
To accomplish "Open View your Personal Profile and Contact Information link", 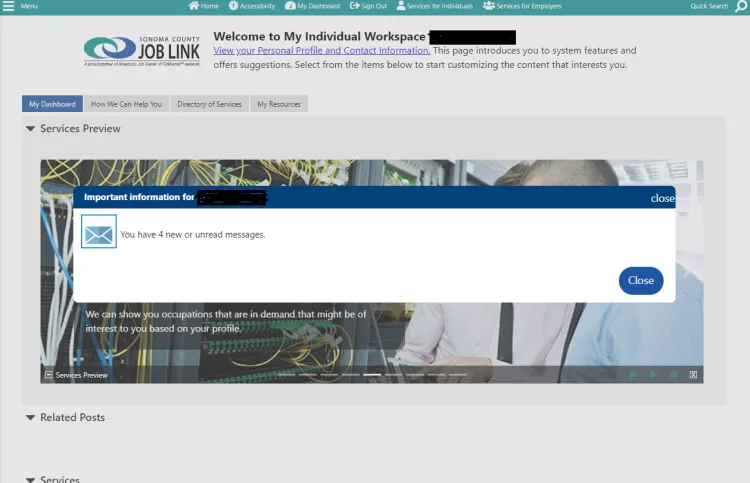I will pos(321,50).
